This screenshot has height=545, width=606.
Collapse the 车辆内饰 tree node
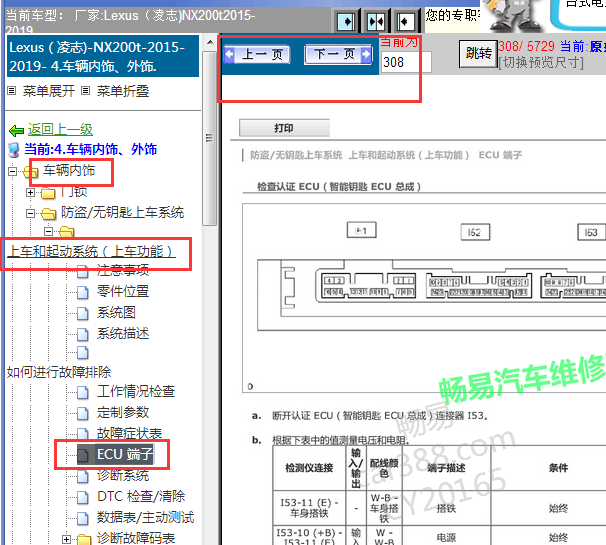click(x=12, y=171)
